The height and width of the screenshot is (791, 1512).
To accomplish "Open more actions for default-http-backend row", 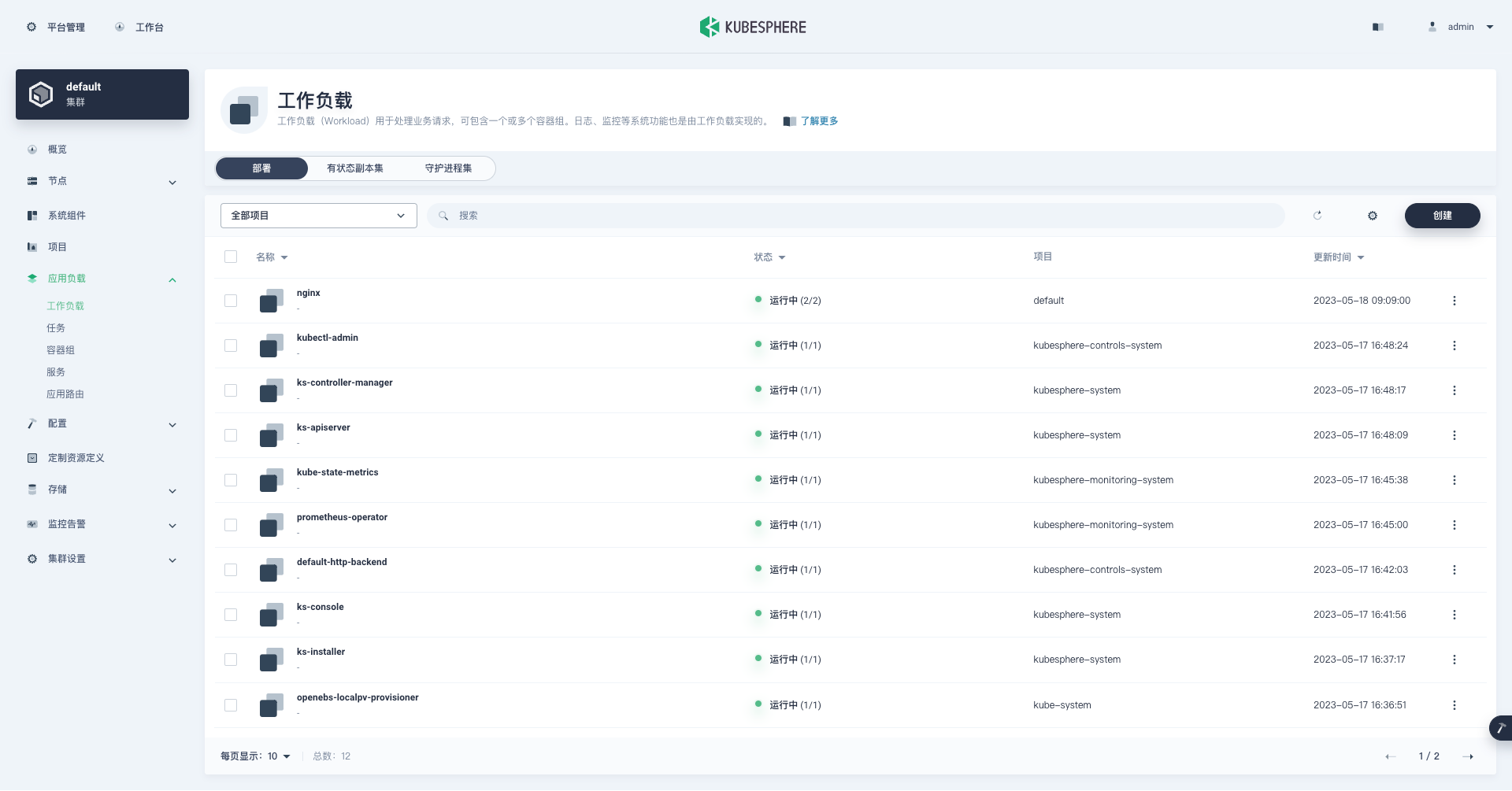I will (x=1455, y=570).
